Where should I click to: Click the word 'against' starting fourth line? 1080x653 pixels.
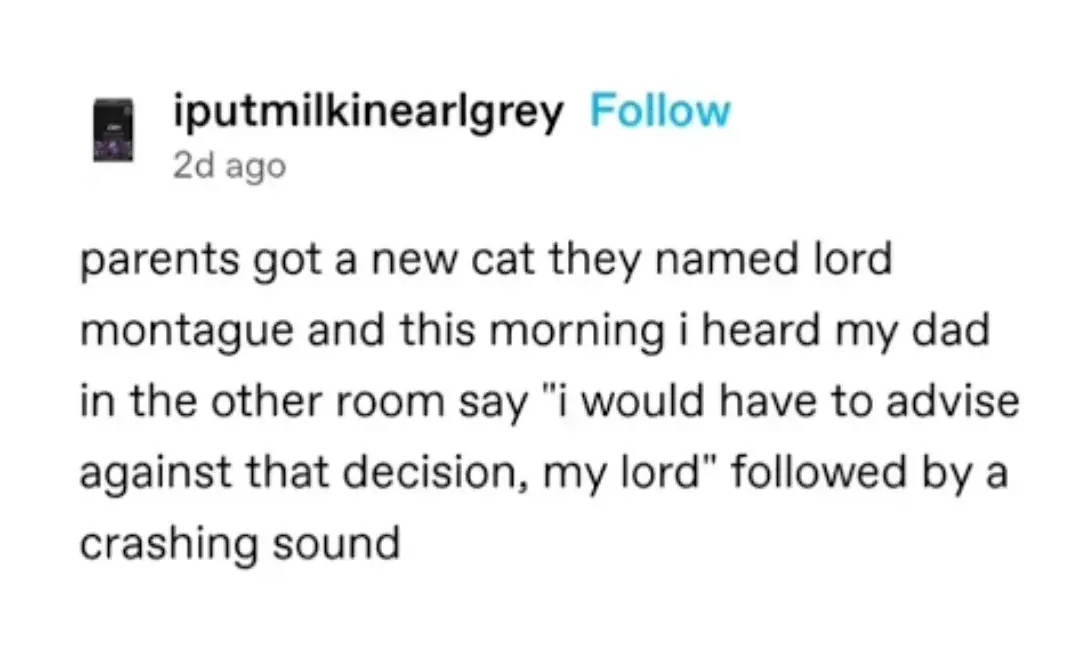click(156, 473)
